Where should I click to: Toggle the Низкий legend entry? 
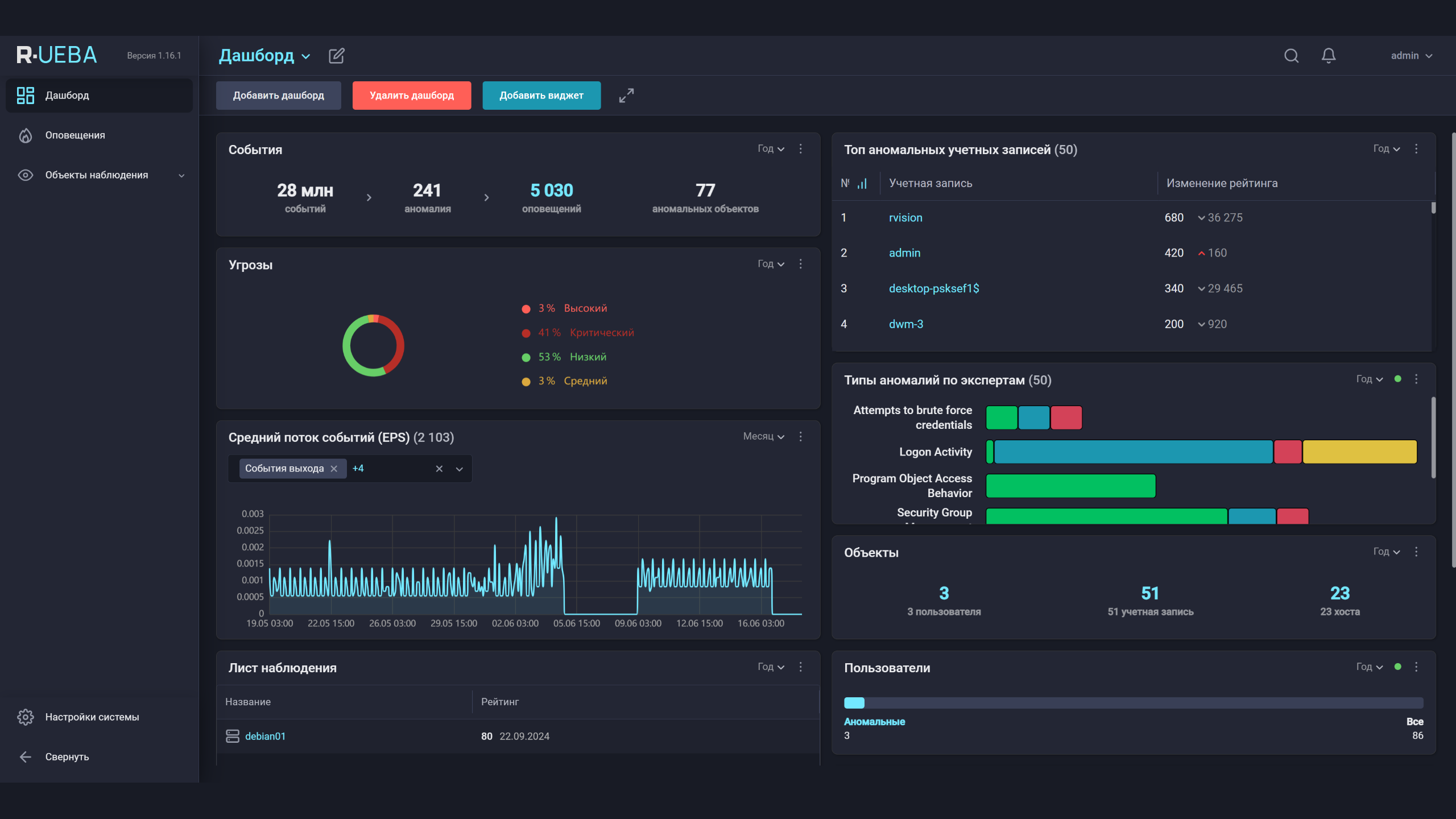[588, 357]
